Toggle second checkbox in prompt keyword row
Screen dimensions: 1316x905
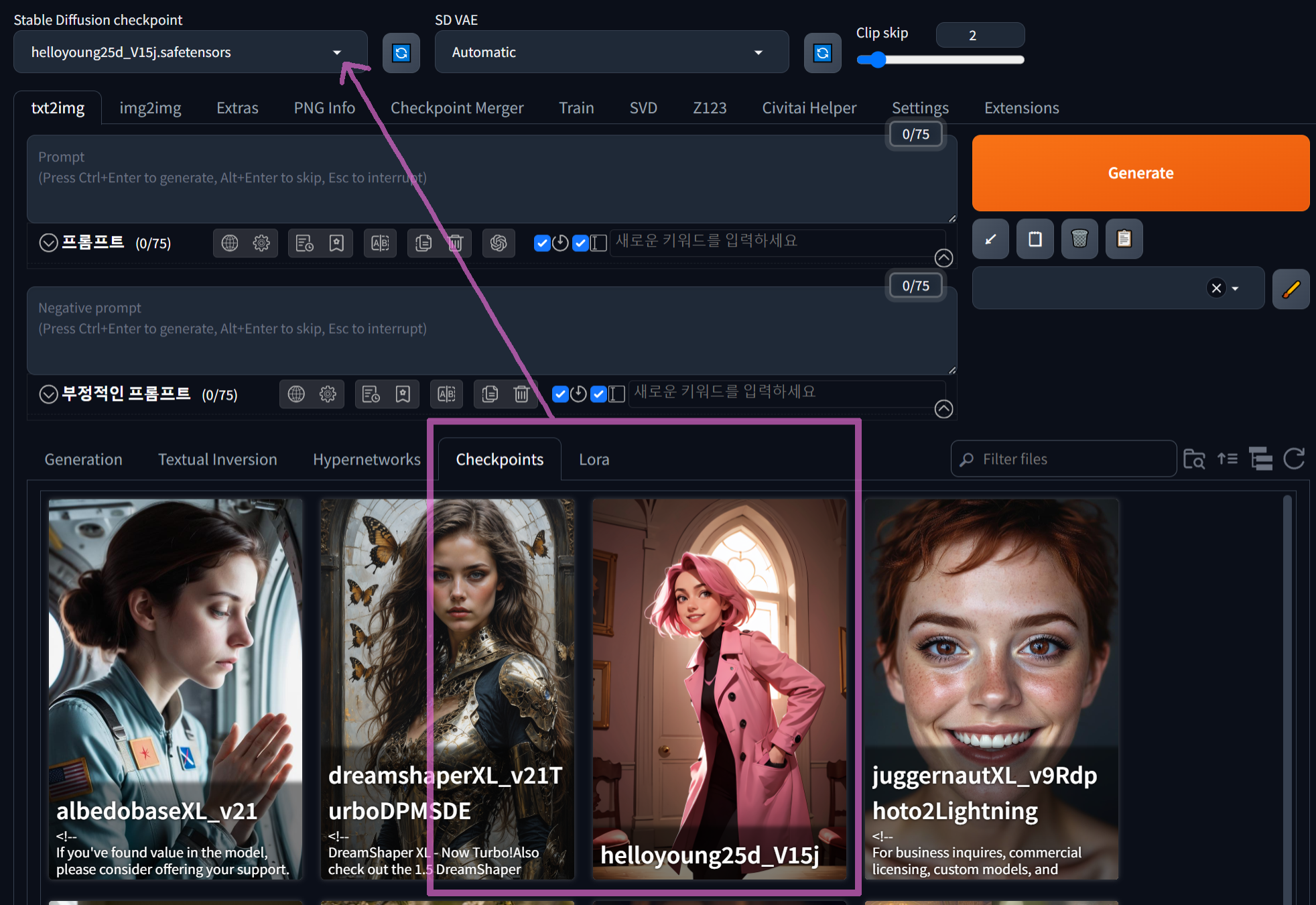[x=580, y=243]
